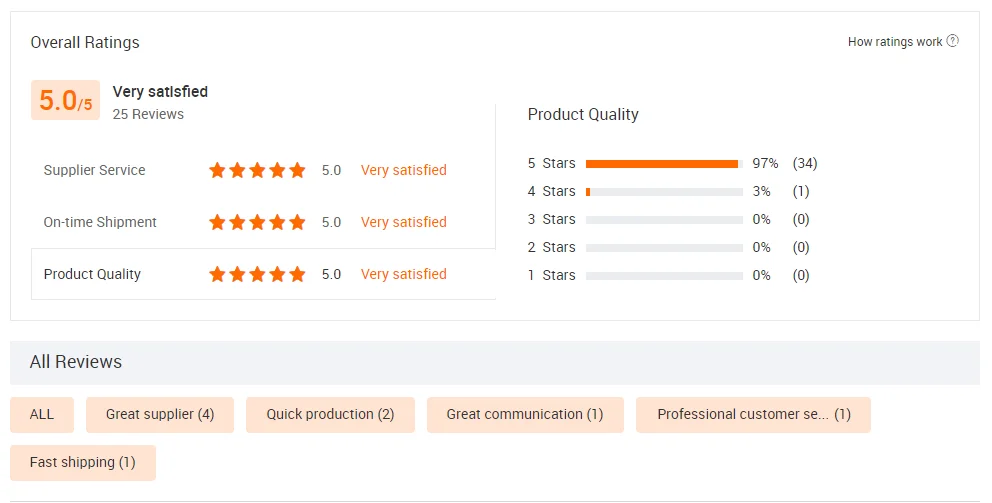The width and height of the screenshot is (992, 503).
Task: Filter reviews by Quick production tag
Action: [x=330, y=414]
